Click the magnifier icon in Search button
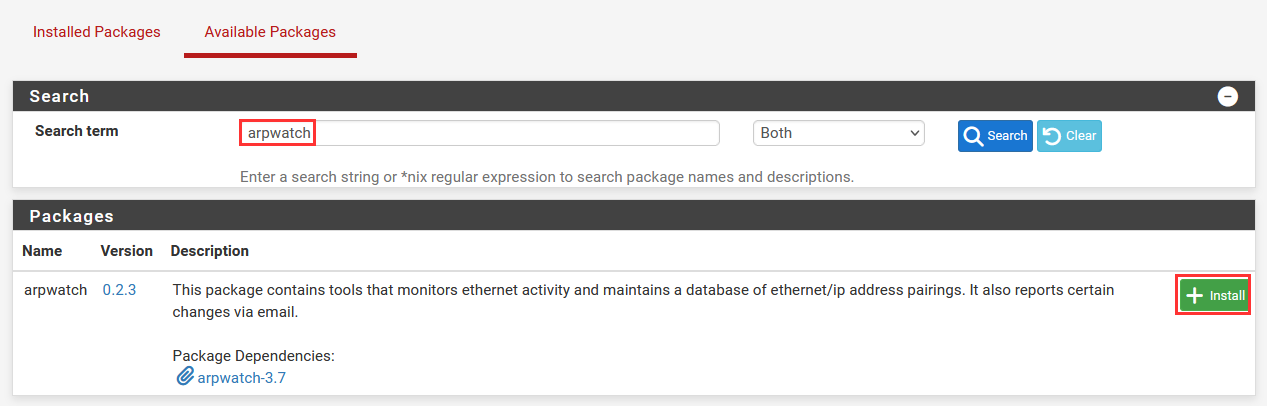 click(973, 136)
